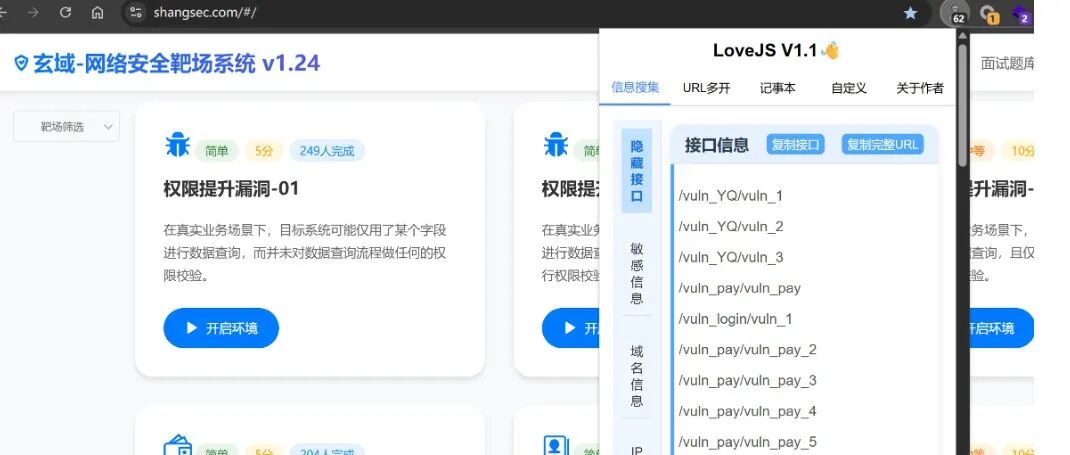The height and width of the screenshot is (455, 1070).
Task: Select the /vuln_YQ/vuln_3 endpoint
Action: coord(731,258)
